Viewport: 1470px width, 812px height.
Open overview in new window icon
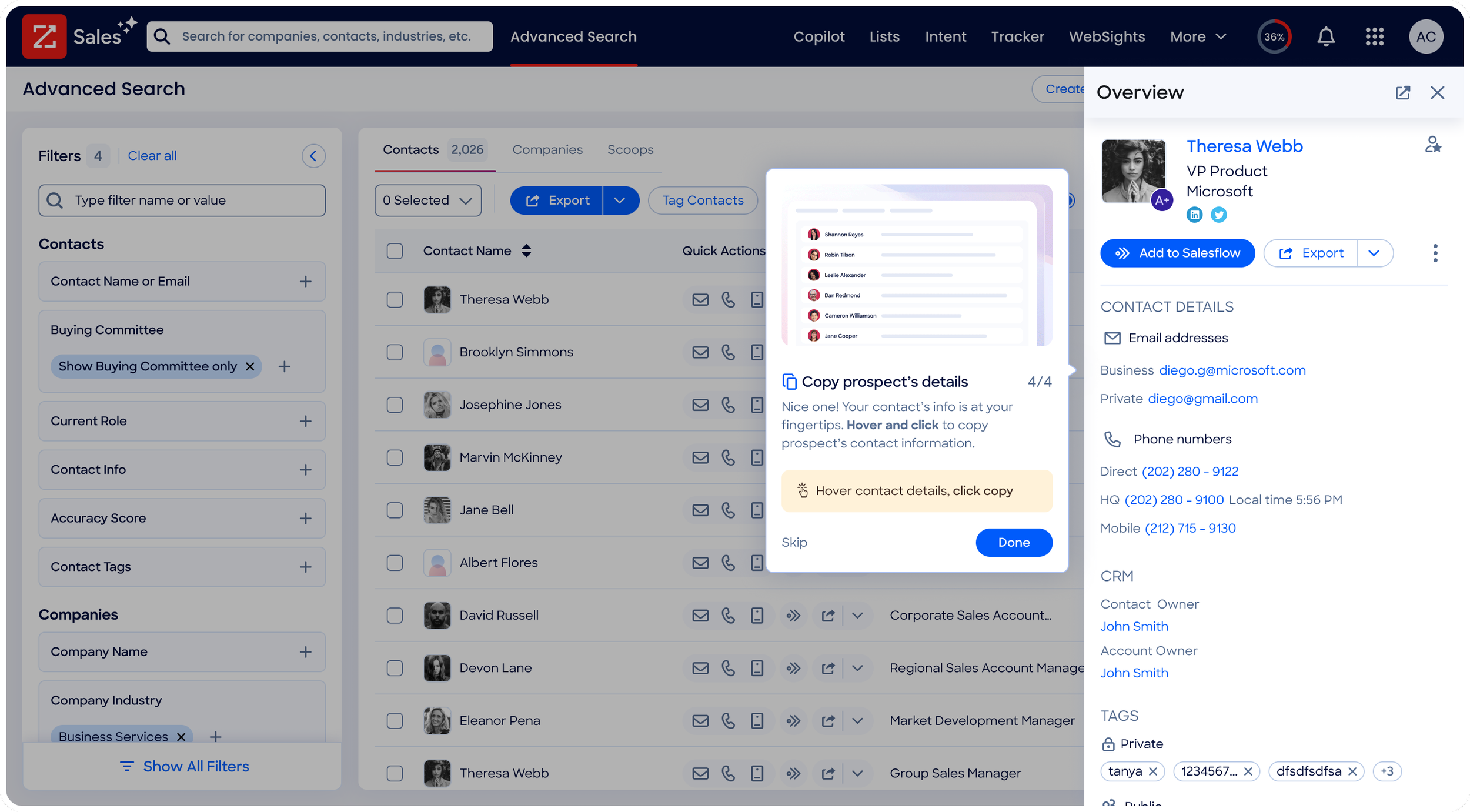coord(1403,92)
